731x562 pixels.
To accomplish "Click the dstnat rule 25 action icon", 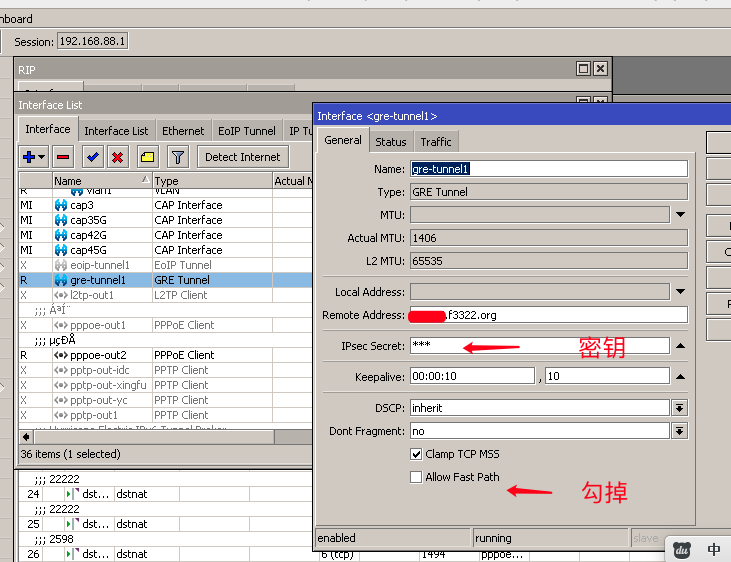I will [x=73, y=523].
